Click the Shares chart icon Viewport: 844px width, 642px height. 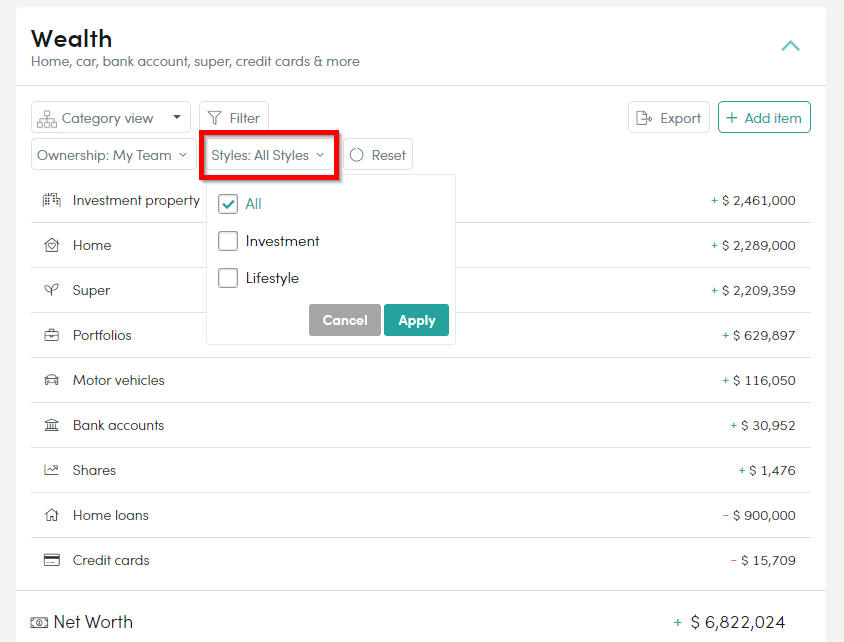pyautogui.click(x=52, y=470)
